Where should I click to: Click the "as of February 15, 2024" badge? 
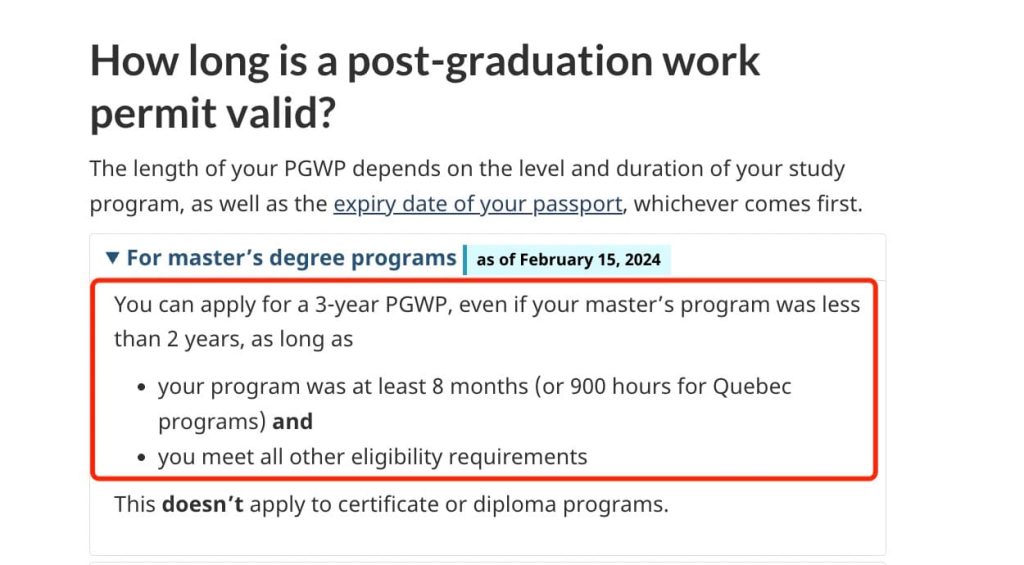[x=568, y=260]
